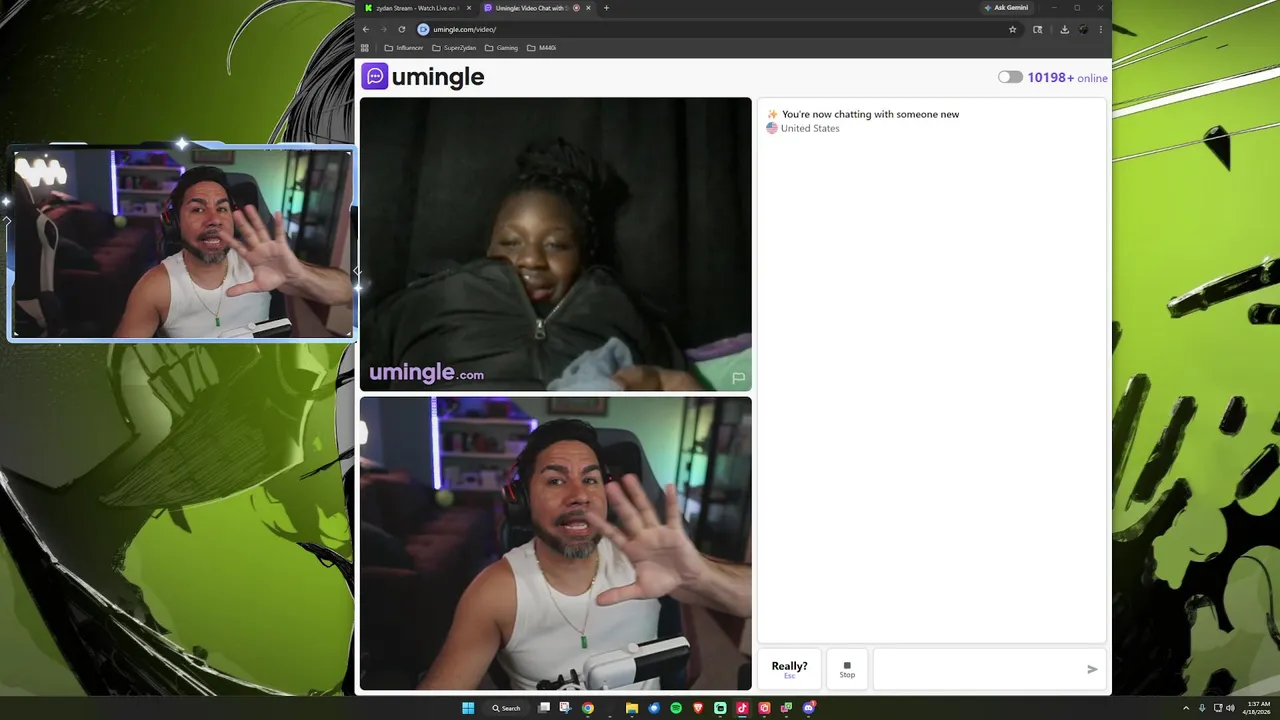Open the Gaming bookmarks folder
The height and width of the screenshot is (720, 1280).
[501, 48]
